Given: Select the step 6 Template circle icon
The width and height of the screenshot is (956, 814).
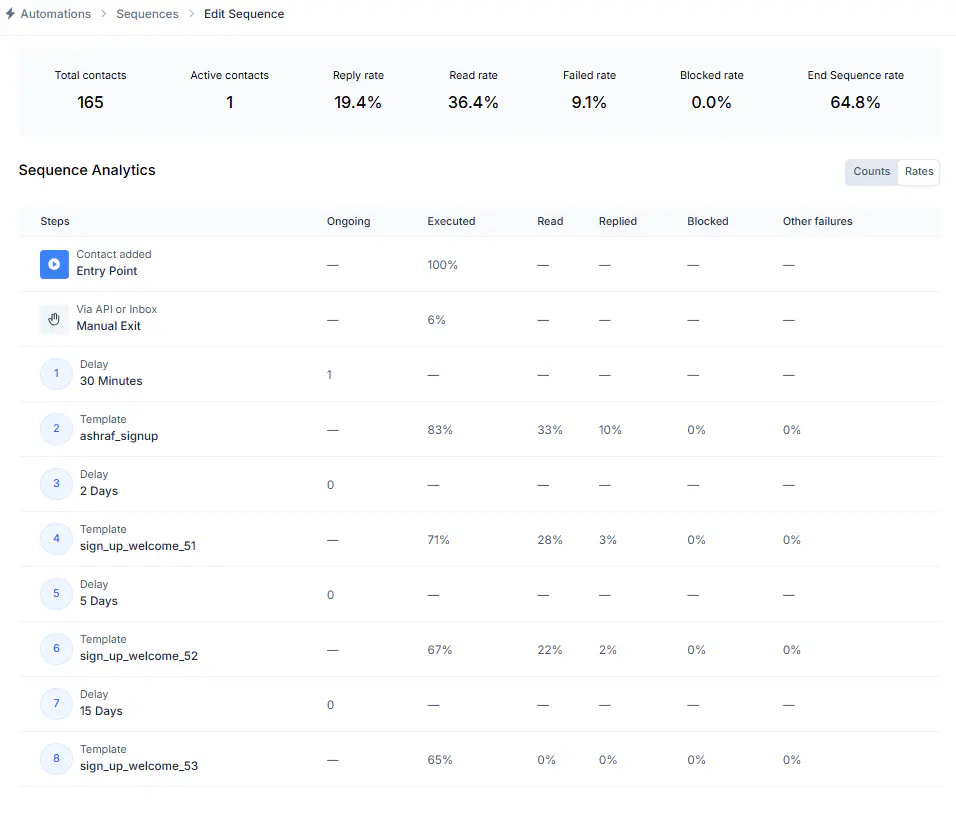Looking at the screenshot, I should coord(55,648).
